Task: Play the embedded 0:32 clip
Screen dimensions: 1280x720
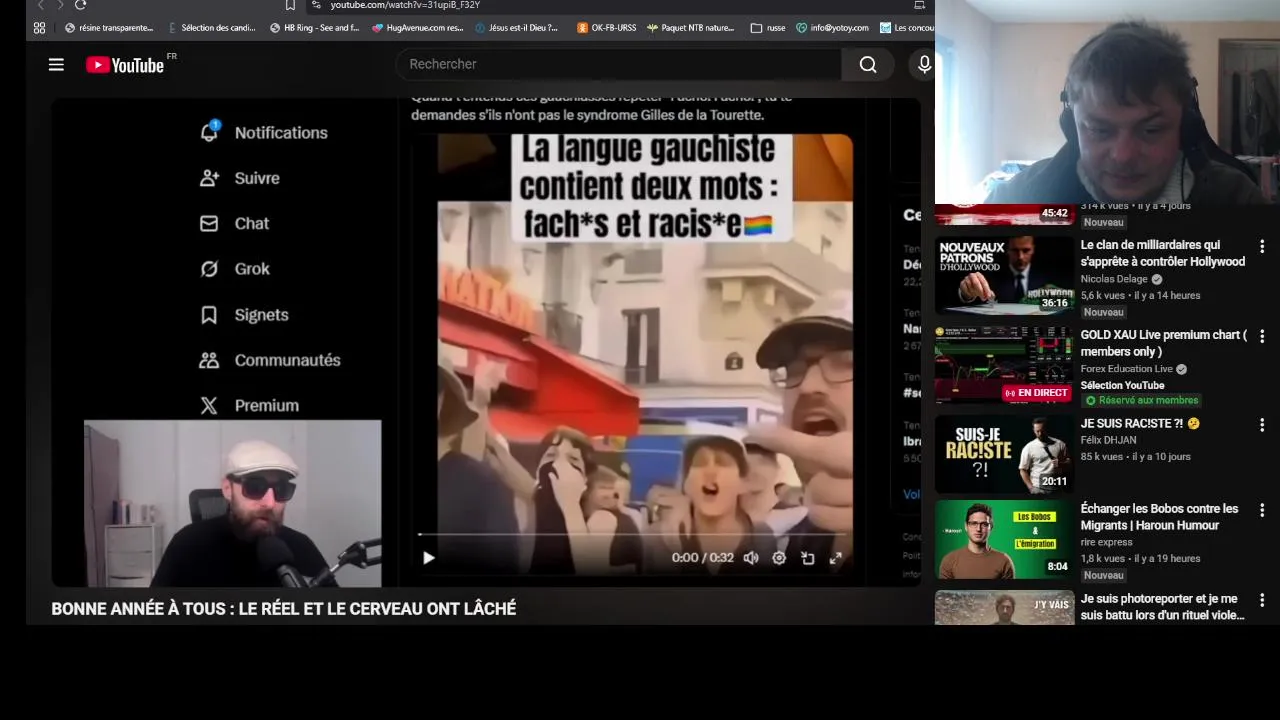Action: coord(428,558)
